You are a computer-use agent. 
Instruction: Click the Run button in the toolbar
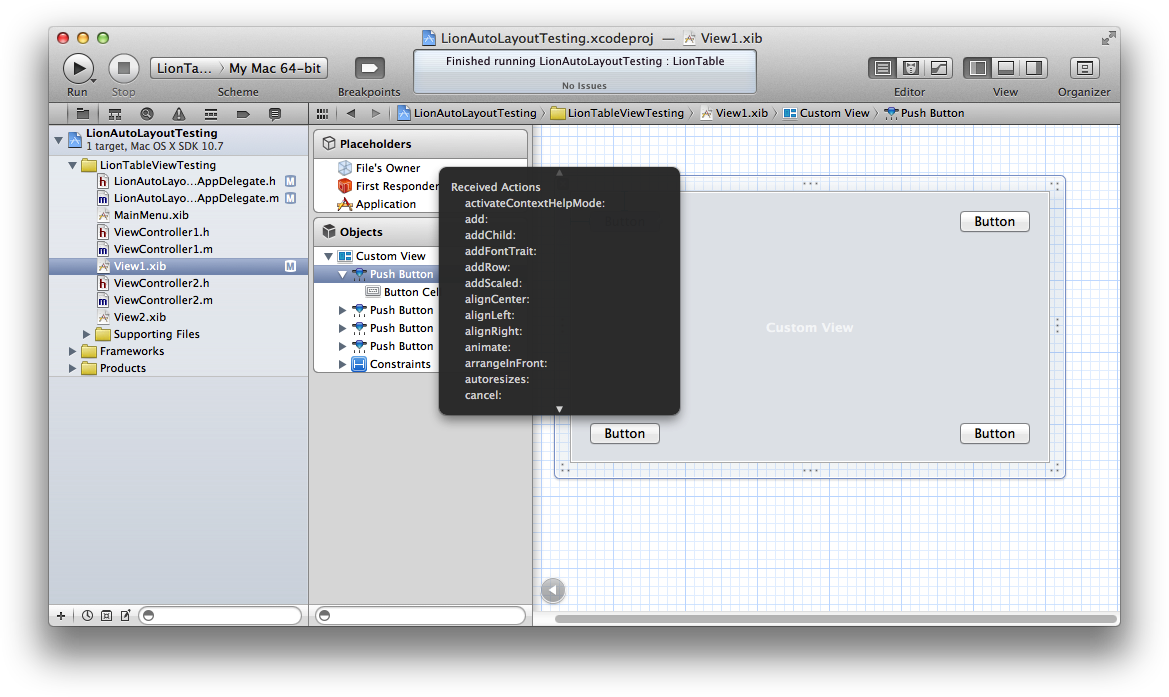pos(78,69)
